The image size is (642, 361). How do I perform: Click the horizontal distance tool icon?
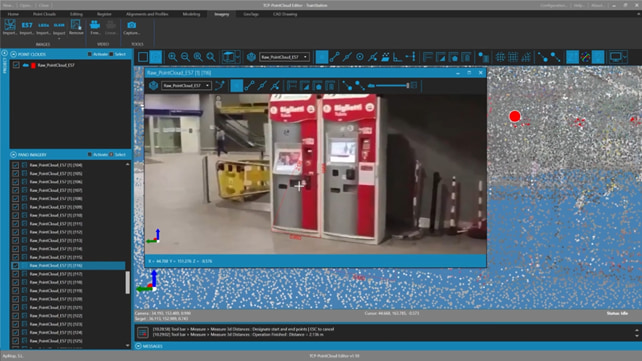pos(410,57)
